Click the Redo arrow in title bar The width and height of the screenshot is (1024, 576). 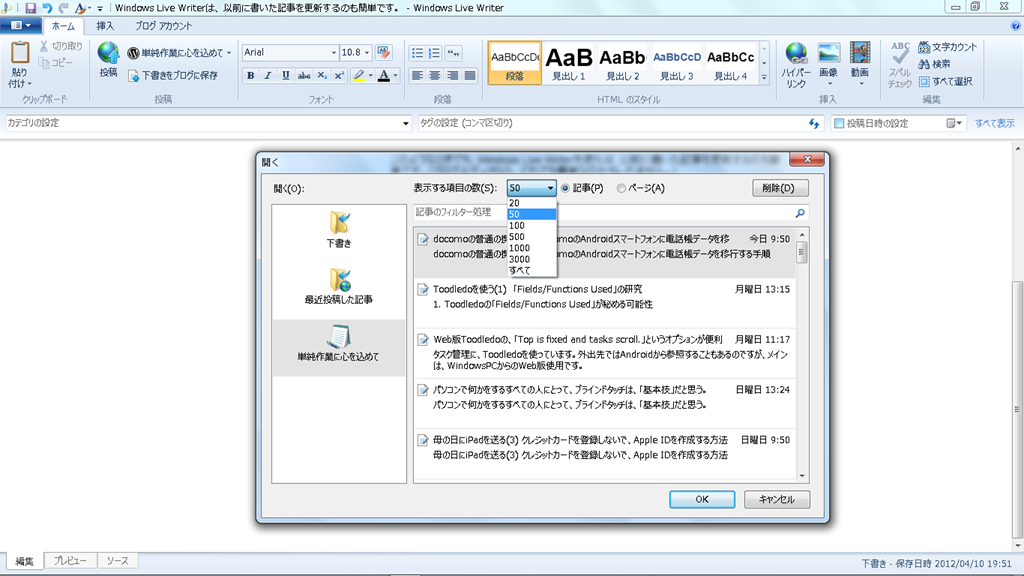coord(63,8)
